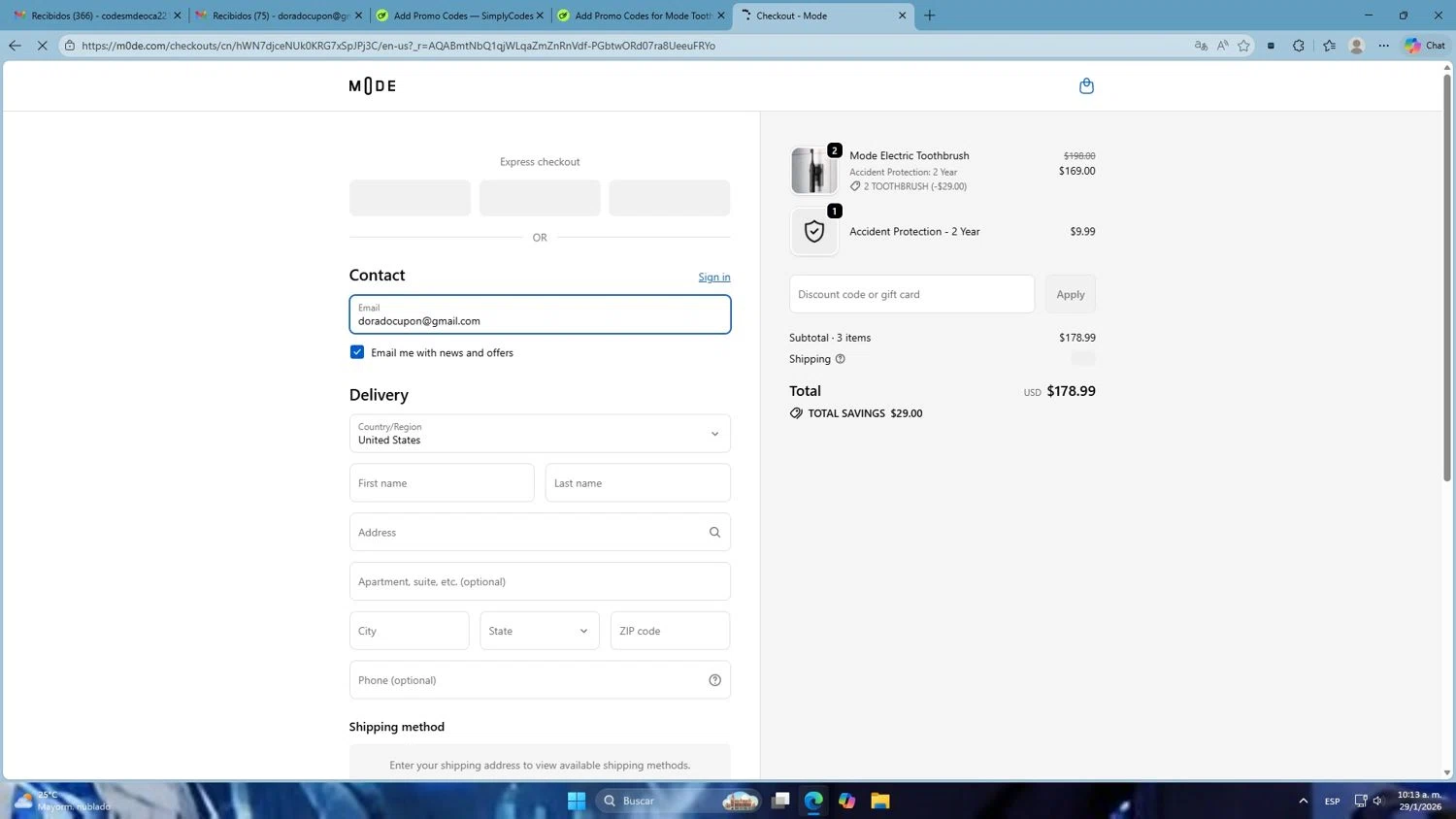Click the Address input field
This screenshot has height=819, width=1456.
tap(540, 532)
